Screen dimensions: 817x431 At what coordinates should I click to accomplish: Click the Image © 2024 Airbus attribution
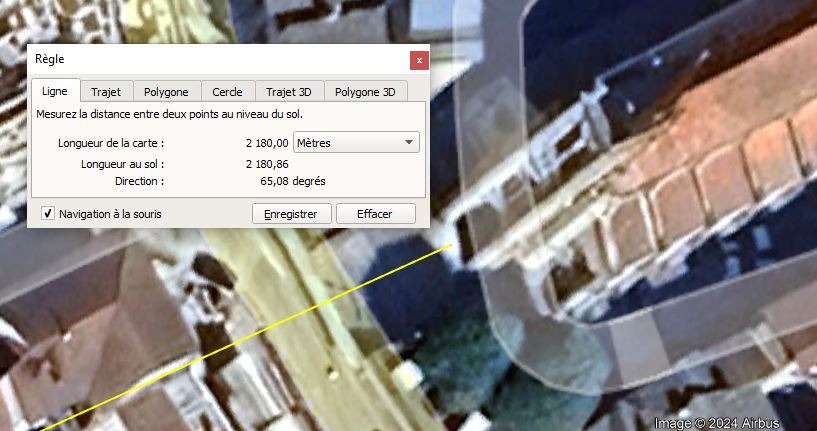[x=717, y=423]
